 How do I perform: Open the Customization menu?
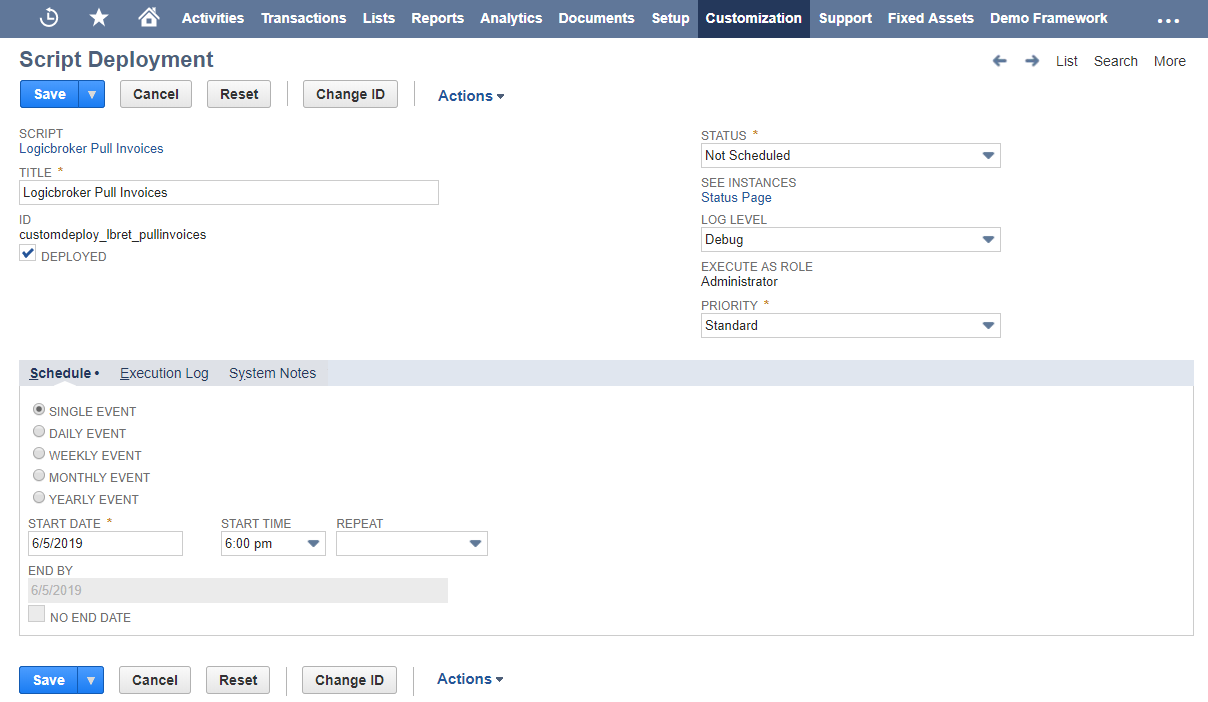tap(753, 18)
